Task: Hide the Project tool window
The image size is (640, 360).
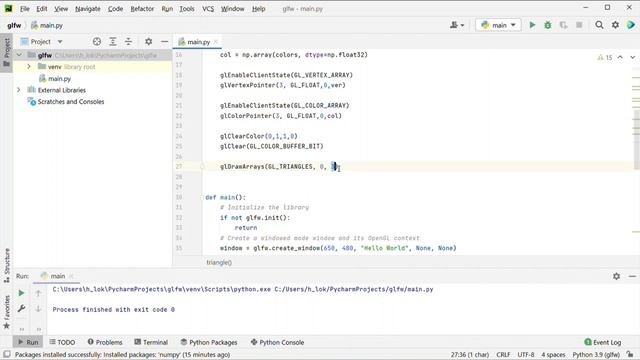Action: (164, 42)
